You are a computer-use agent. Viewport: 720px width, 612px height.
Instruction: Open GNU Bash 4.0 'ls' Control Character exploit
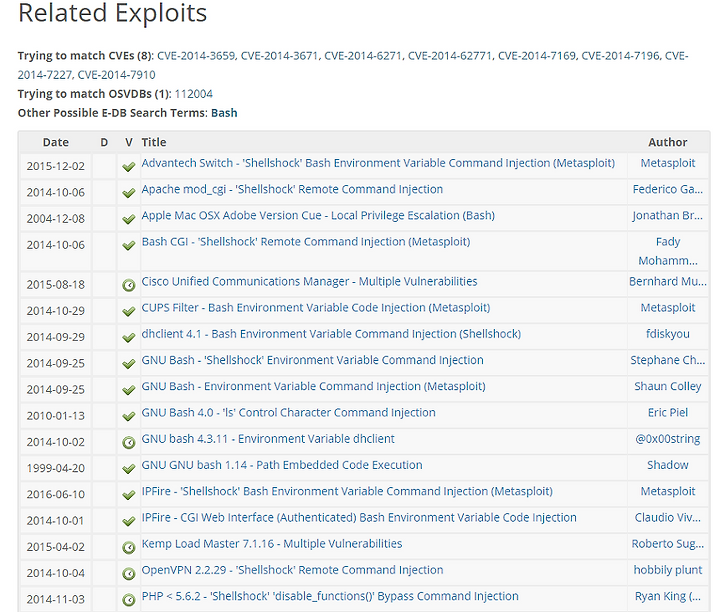[288, 412]
